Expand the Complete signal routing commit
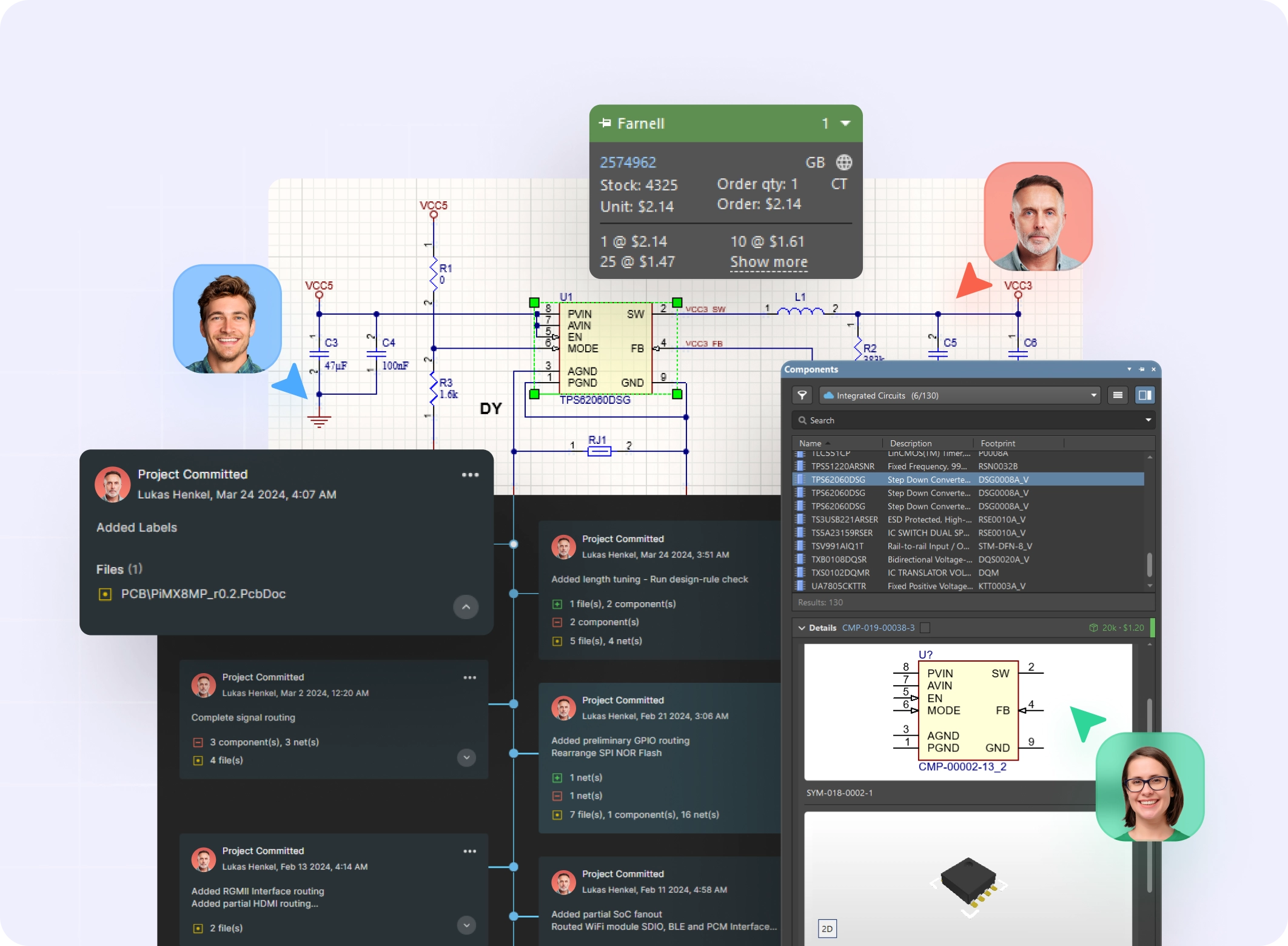 466,757
